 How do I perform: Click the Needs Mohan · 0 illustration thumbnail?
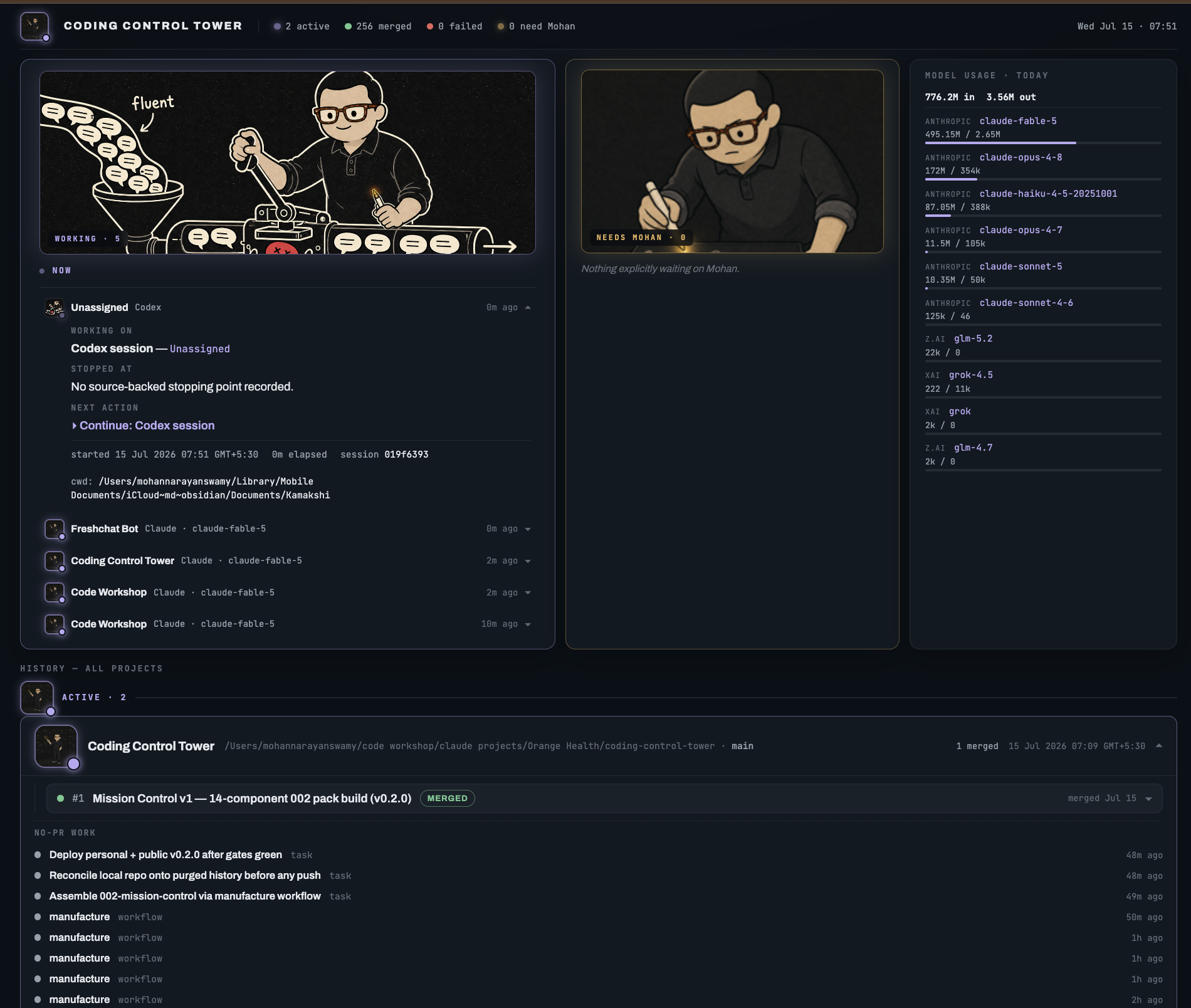[x=732, y=161]
